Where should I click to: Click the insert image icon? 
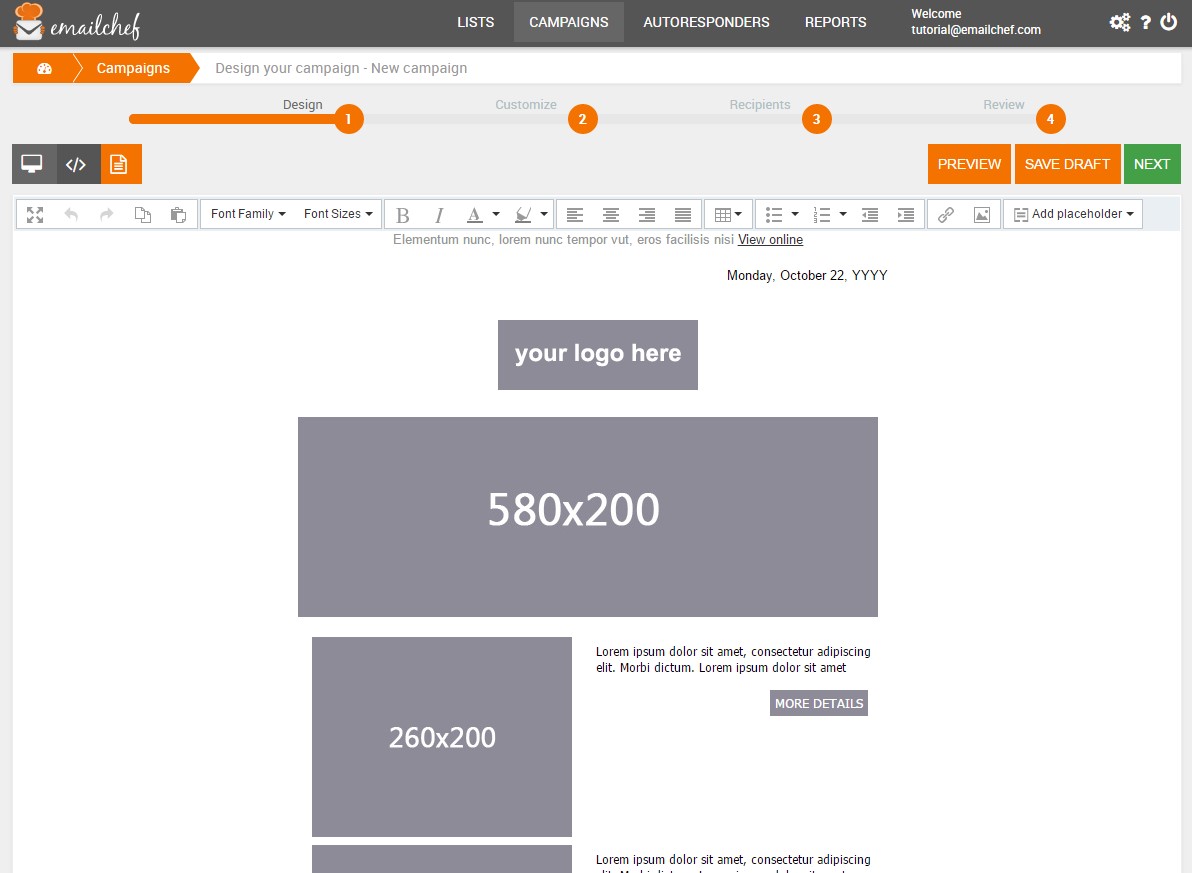981,215
